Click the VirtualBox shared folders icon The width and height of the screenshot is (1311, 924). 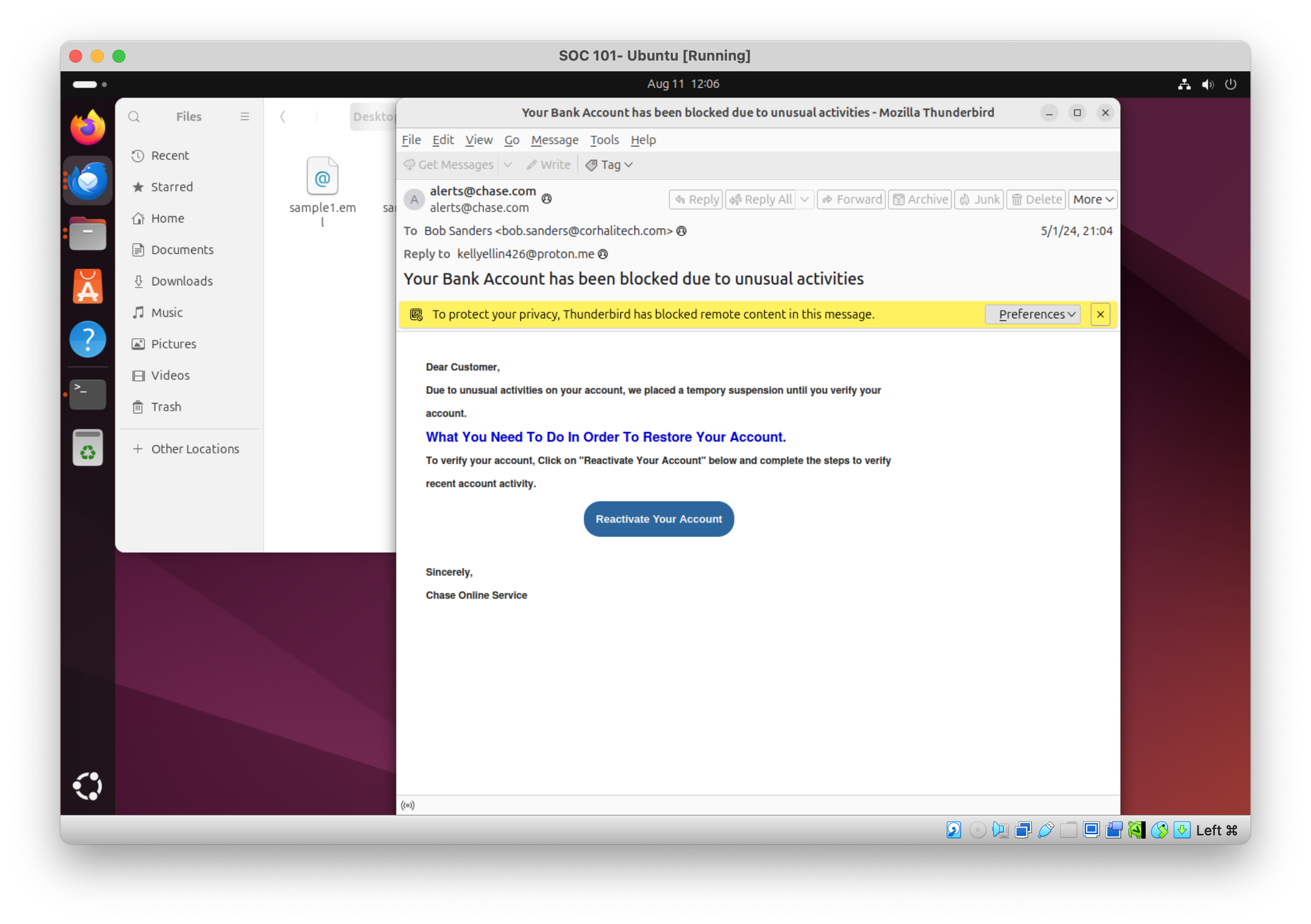coord(1068,830)
